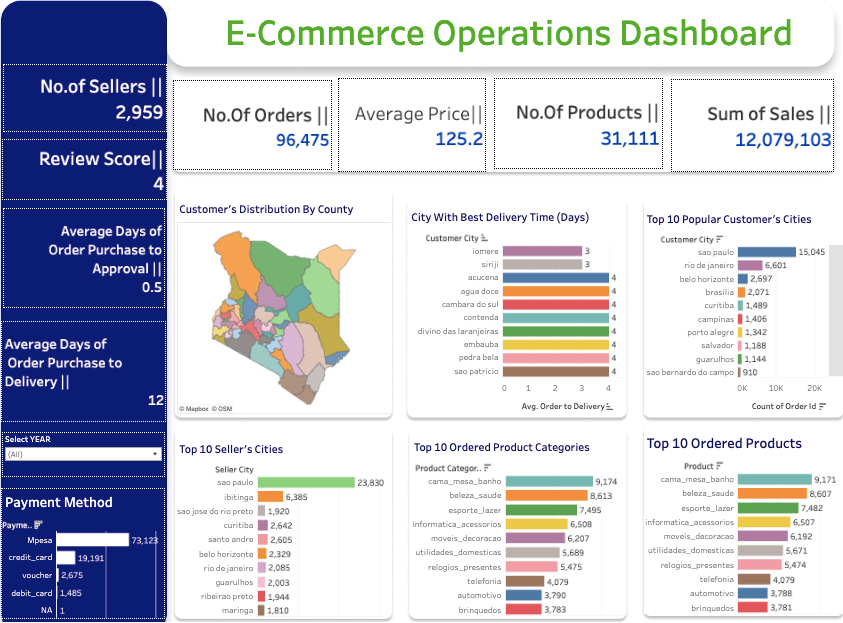Click the sort icon beside Customer City in Top 10 Popular Customer's Cities
The height and width of the screenshot is (623, 843).
coord(719,240)
